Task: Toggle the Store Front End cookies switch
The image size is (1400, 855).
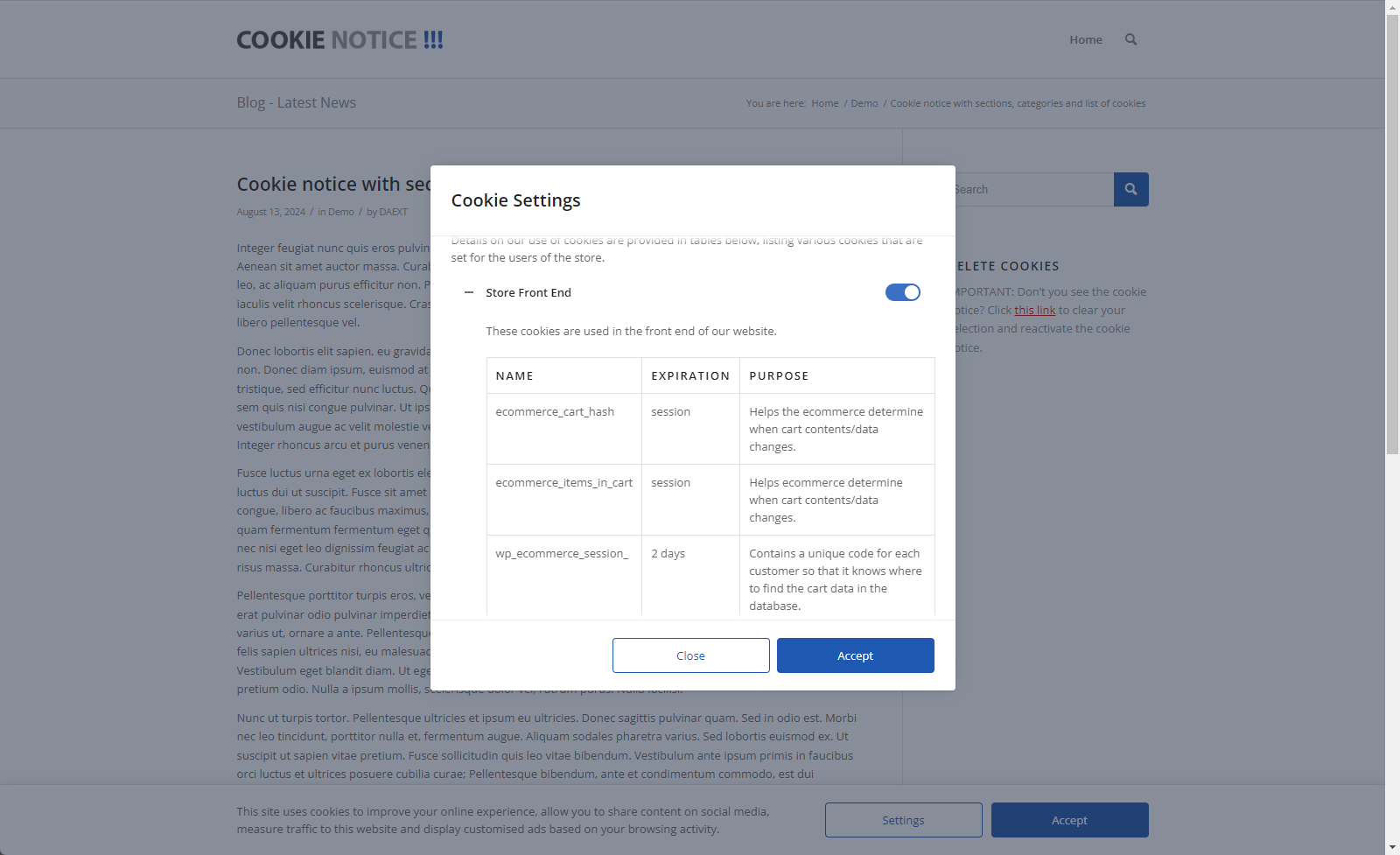Action: (902, 292)
